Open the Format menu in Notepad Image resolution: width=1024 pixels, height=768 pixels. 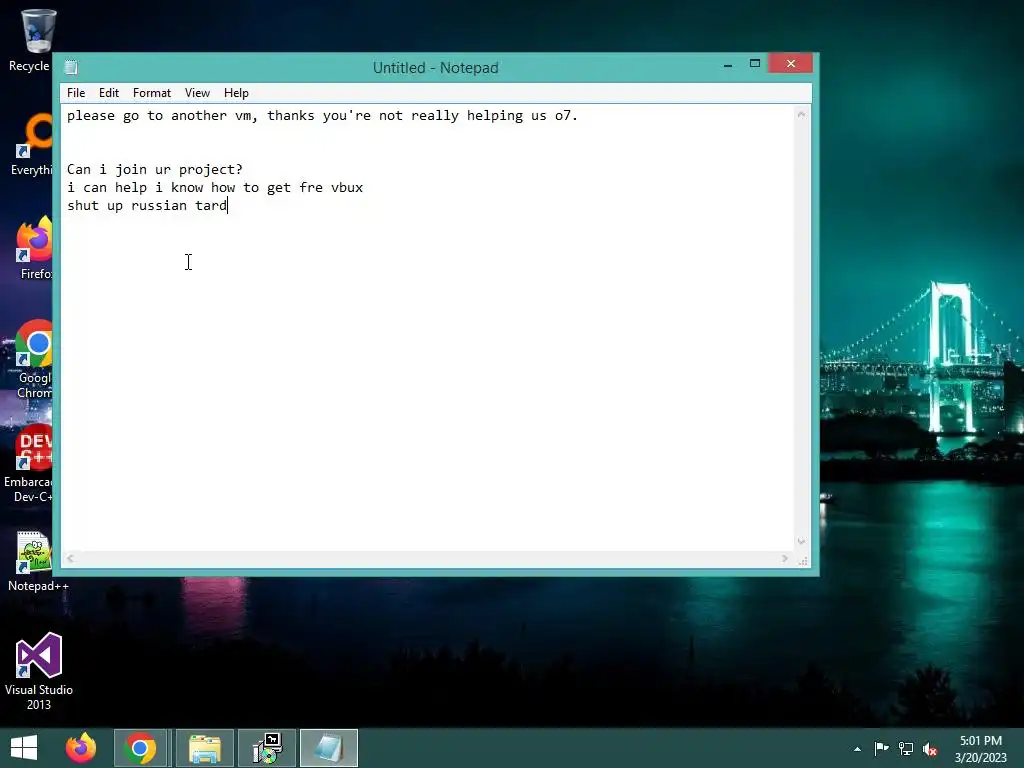(152, 93)
